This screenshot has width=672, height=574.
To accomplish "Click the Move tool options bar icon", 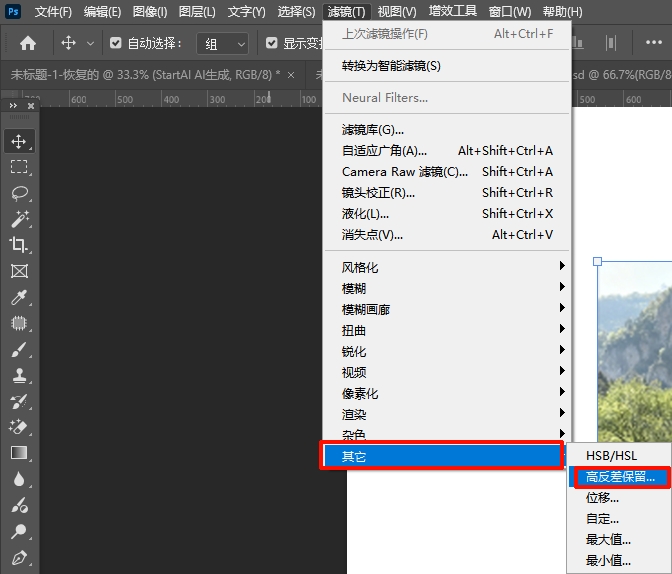I will [x=69, y=43].
